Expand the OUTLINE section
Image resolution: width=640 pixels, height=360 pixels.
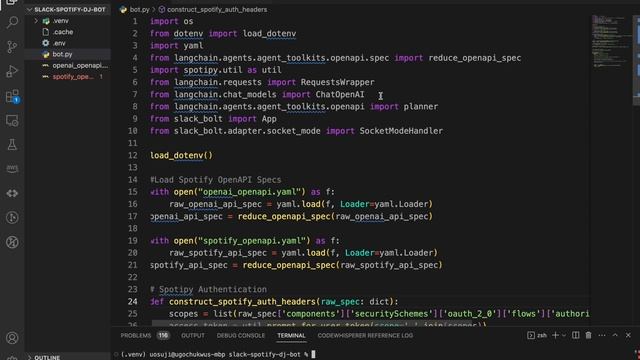click(47, 357)
